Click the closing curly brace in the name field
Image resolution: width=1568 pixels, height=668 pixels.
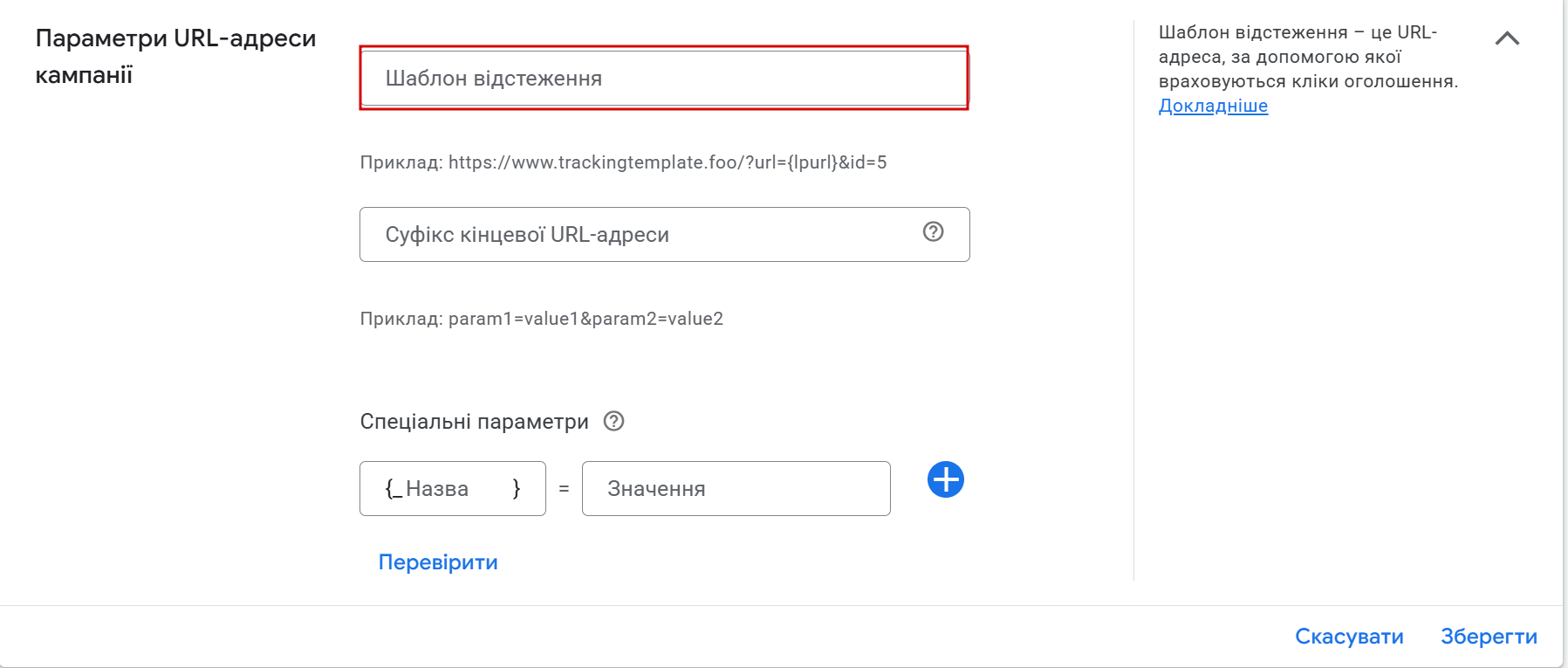click(x=517, y=488)
